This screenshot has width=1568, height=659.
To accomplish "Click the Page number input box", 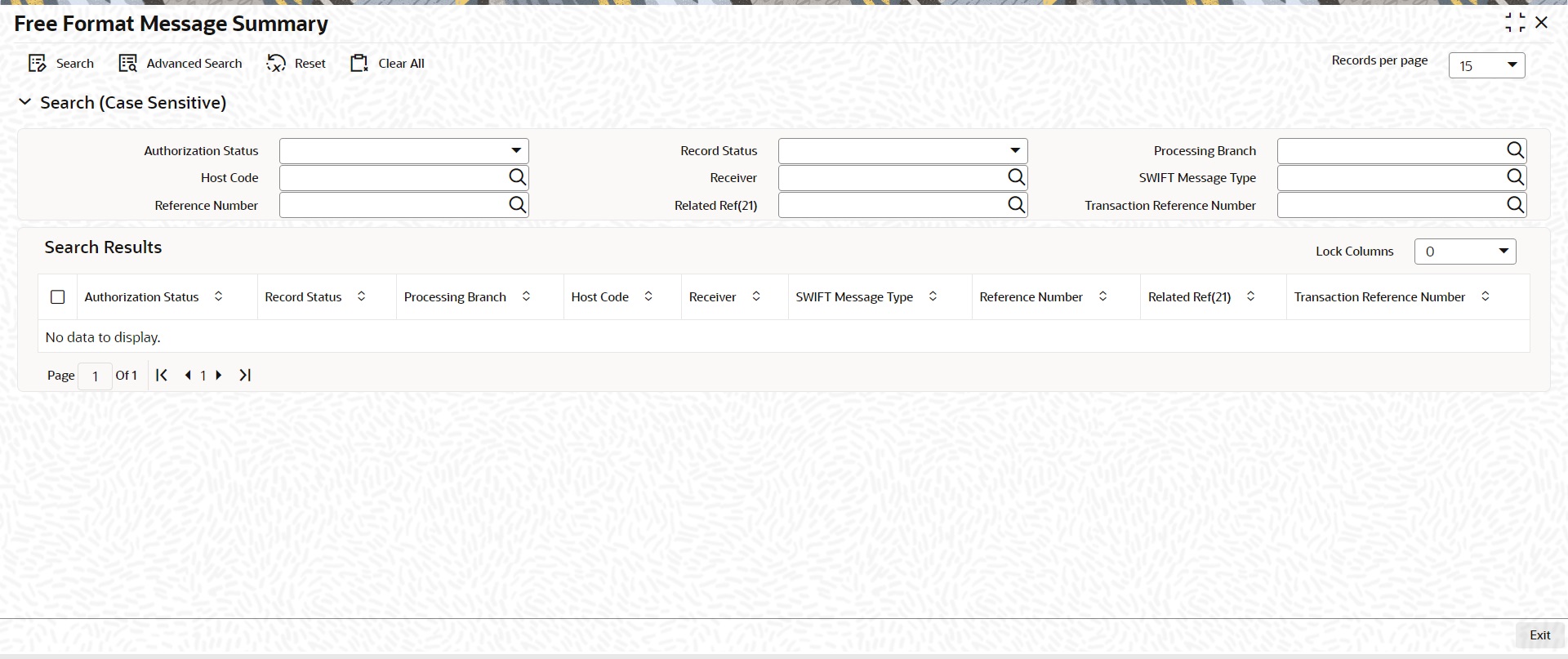I will (x=96, y=376).
